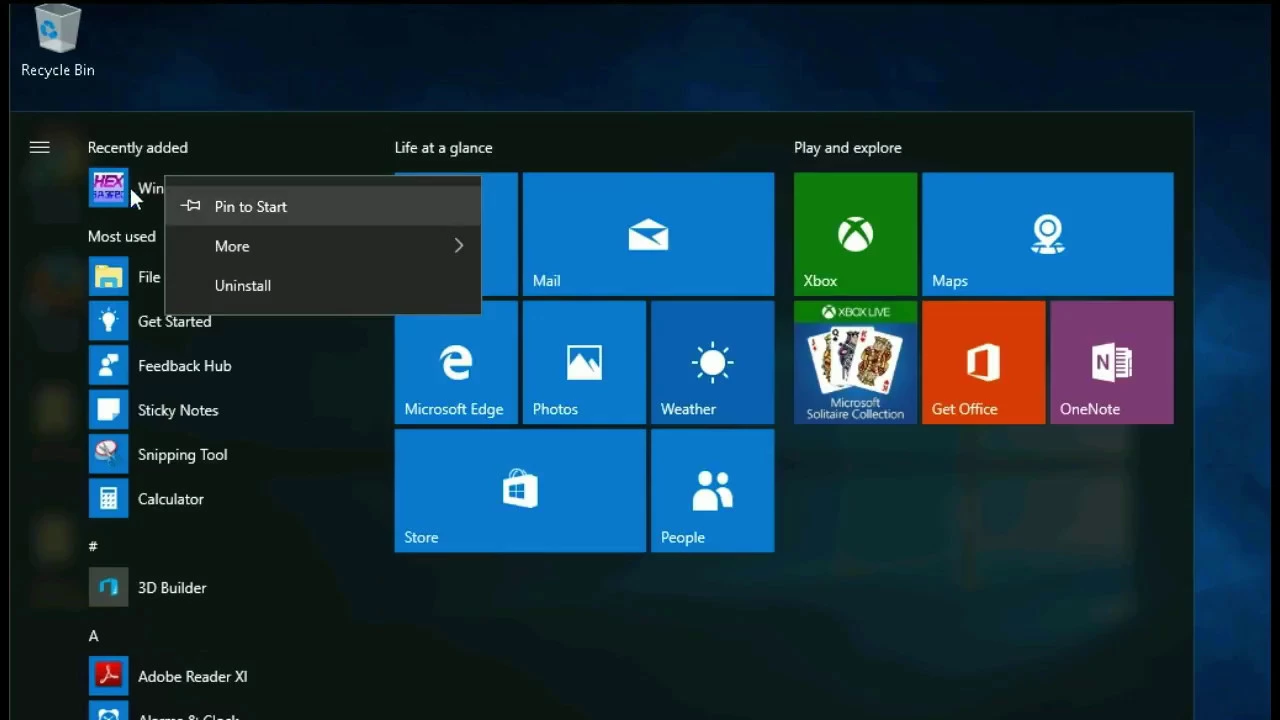
Task: Click the pin icon beside Pin to Start
Action: (x=191, y=206)
